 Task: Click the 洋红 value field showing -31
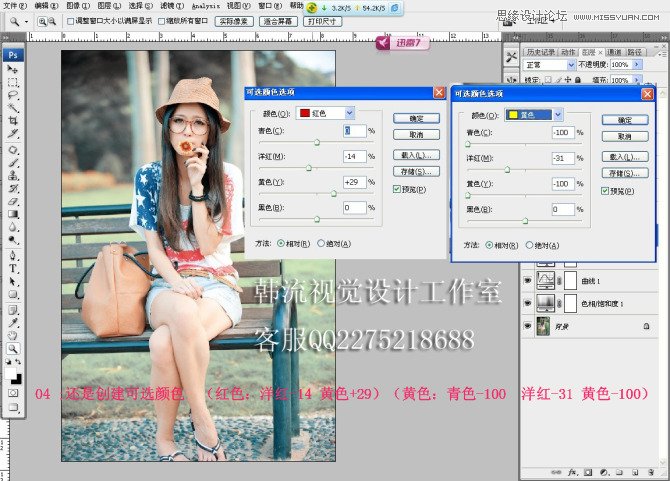pyautogui.click(x=563, y=158)
